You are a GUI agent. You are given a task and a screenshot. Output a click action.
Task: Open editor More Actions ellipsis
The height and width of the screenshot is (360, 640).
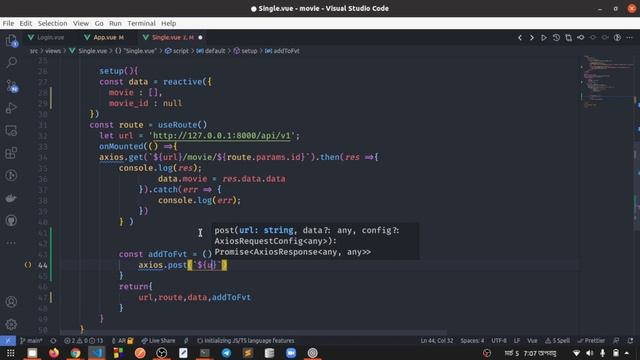pos(629,38)
